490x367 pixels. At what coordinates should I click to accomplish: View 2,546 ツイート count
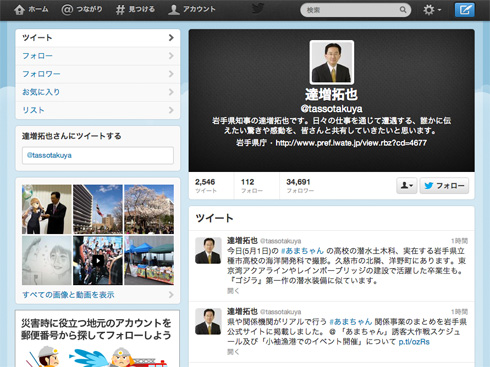click(x=206, y=186)
